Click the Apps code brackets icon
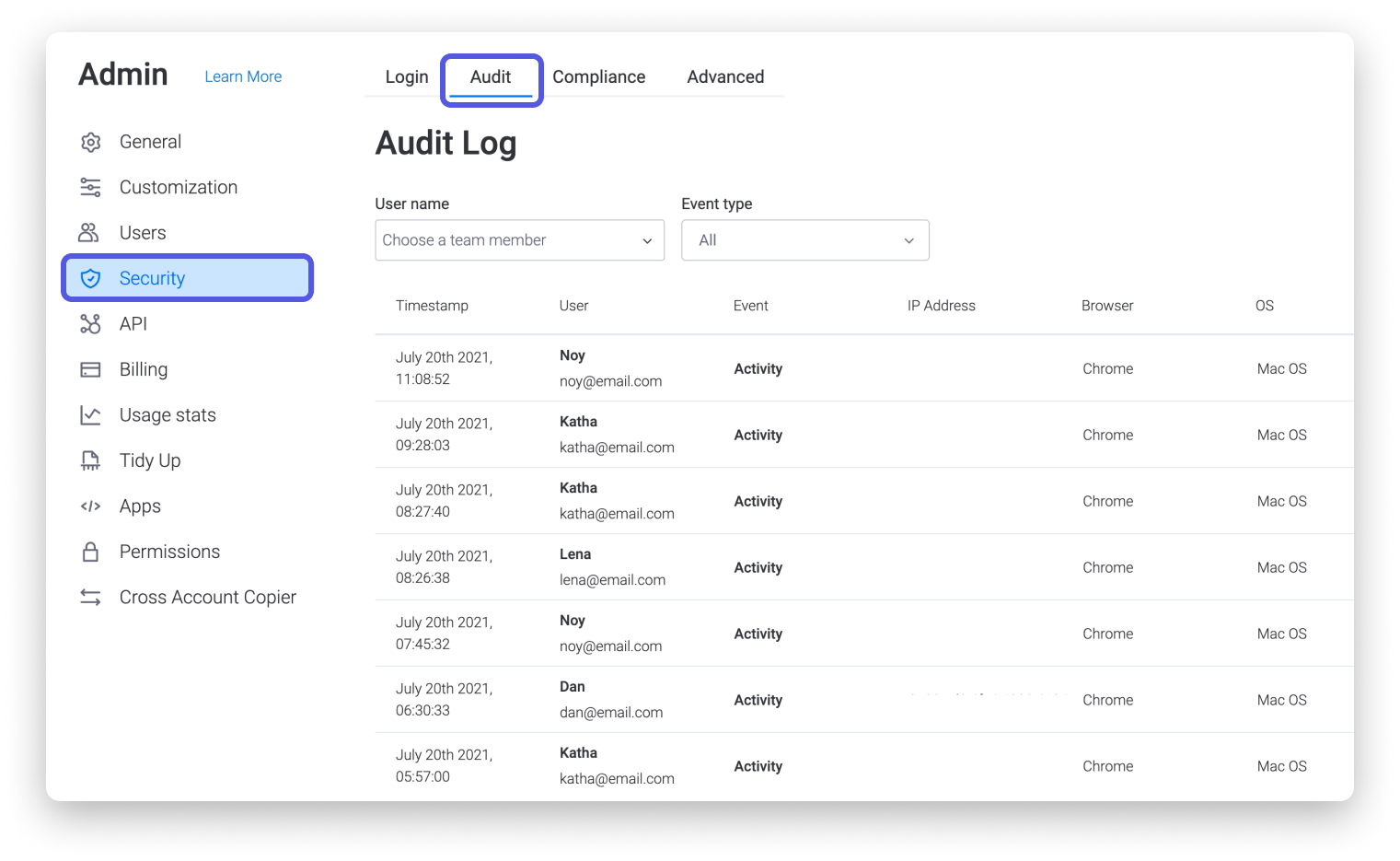The width and height of the screenshot is (1400, 861). [x=90, y=506]
